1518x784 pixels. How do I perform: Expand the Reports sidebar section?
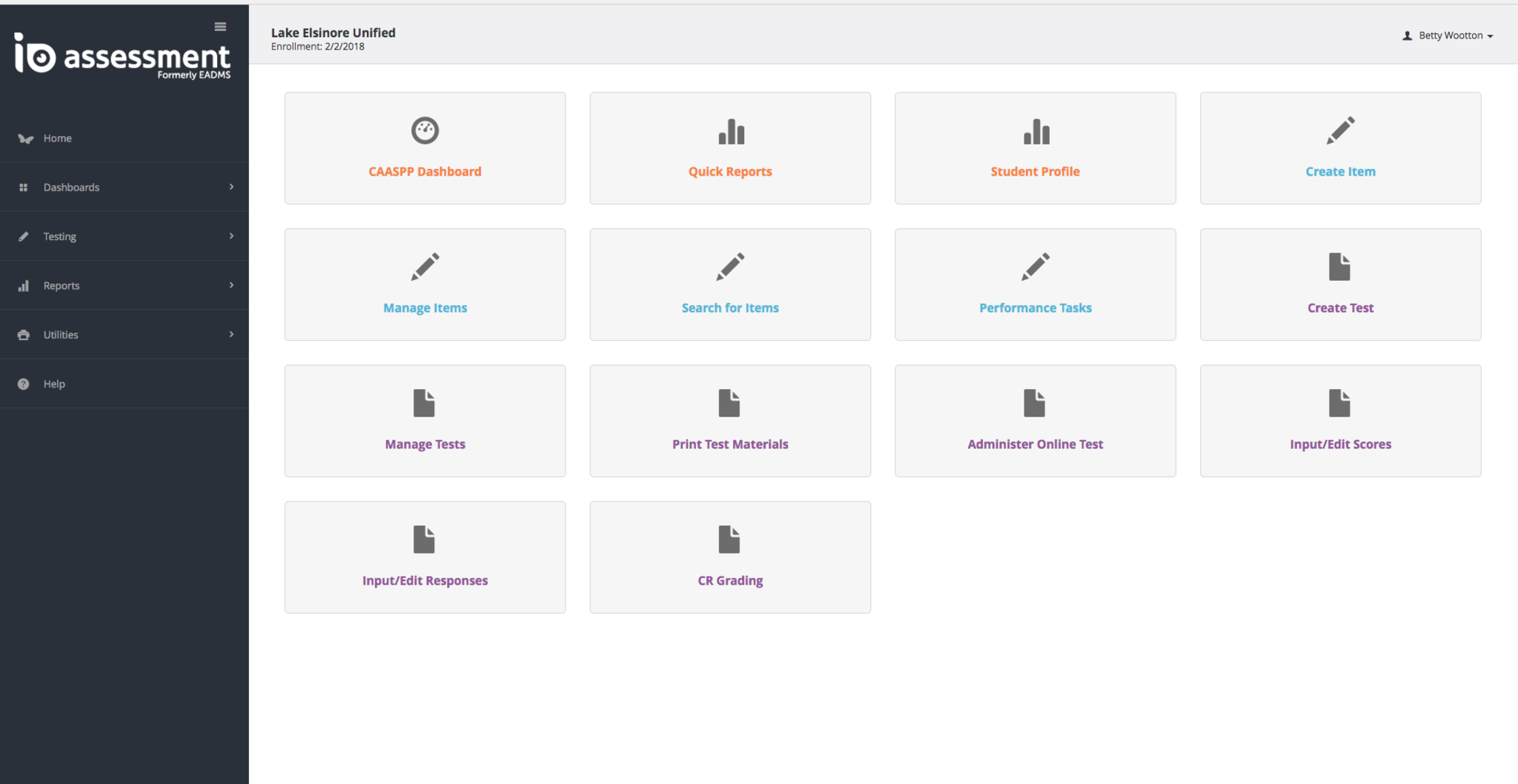(124, 285)
